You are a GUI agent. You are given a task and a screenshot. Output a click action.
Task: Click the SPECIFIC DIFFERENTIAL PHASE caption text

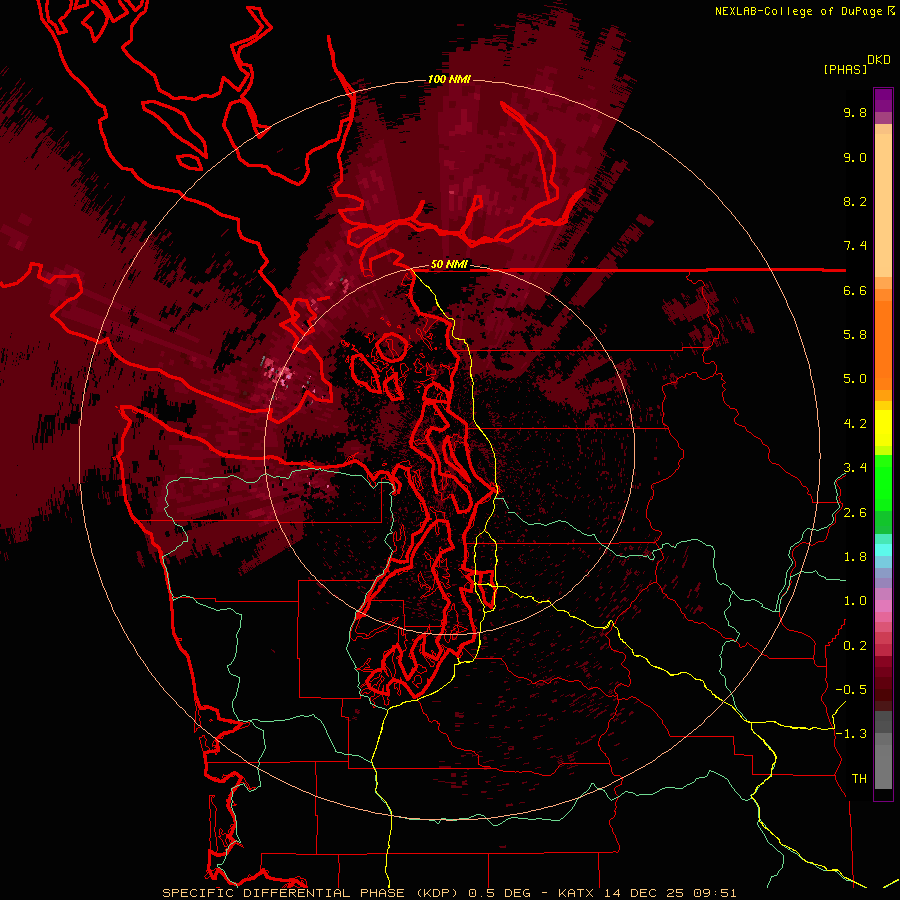click(x=283, y=893)
